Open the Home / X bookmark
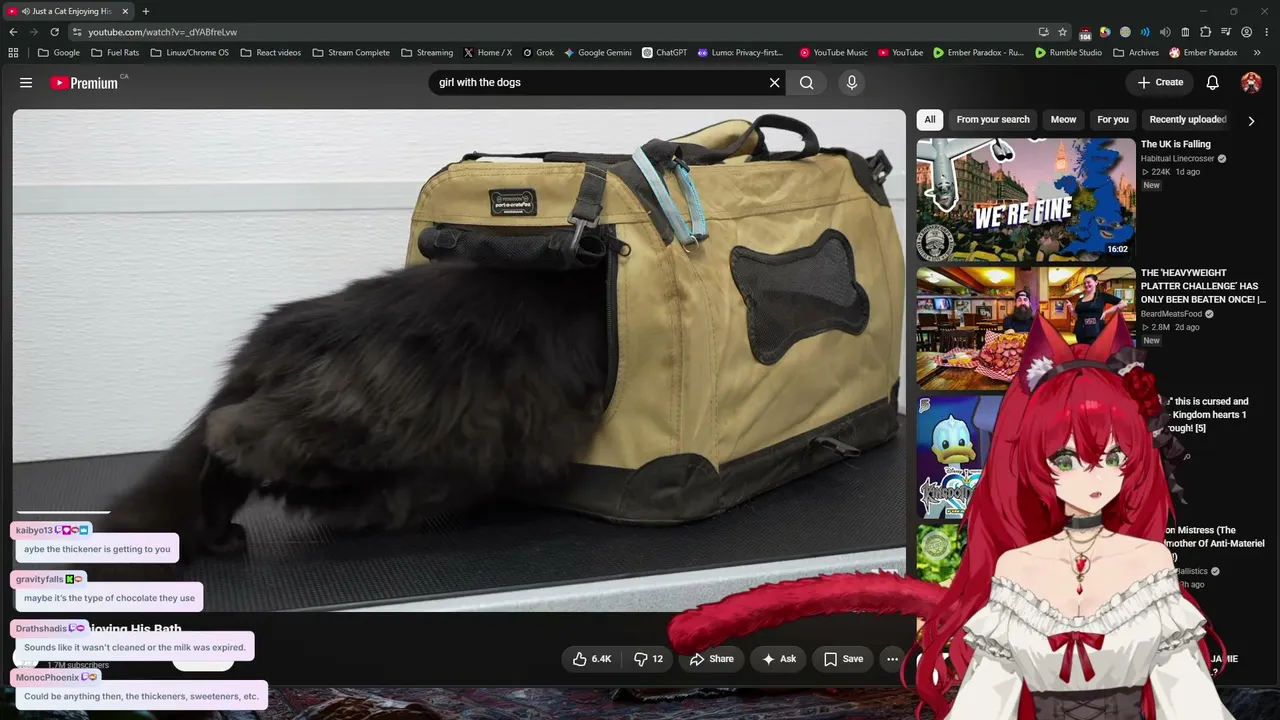 pyautogui.click(x=488, y=53)
